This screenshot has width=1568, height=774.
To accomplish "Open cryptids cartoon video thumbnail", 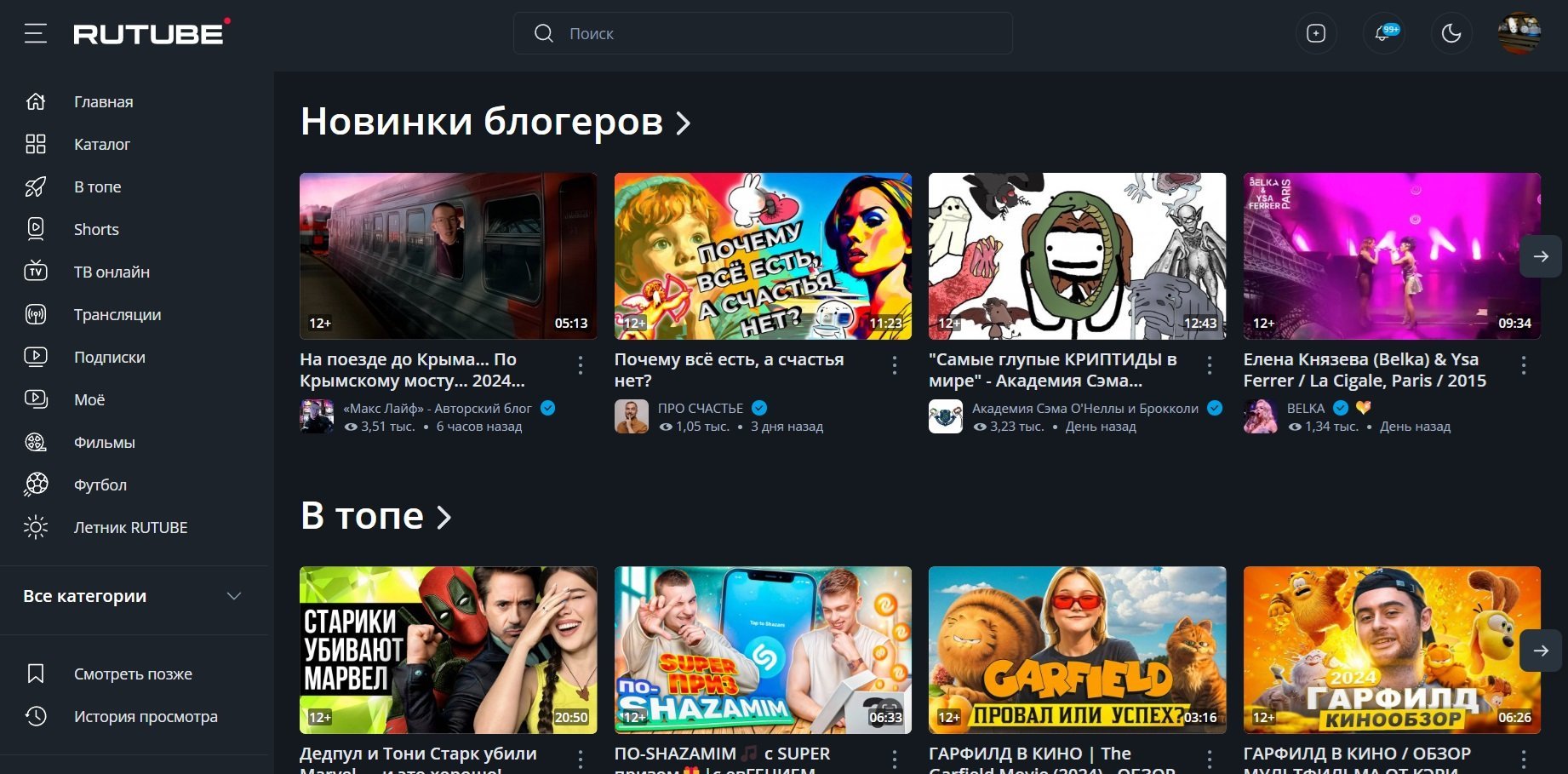I will click(x=1078, y=256).
